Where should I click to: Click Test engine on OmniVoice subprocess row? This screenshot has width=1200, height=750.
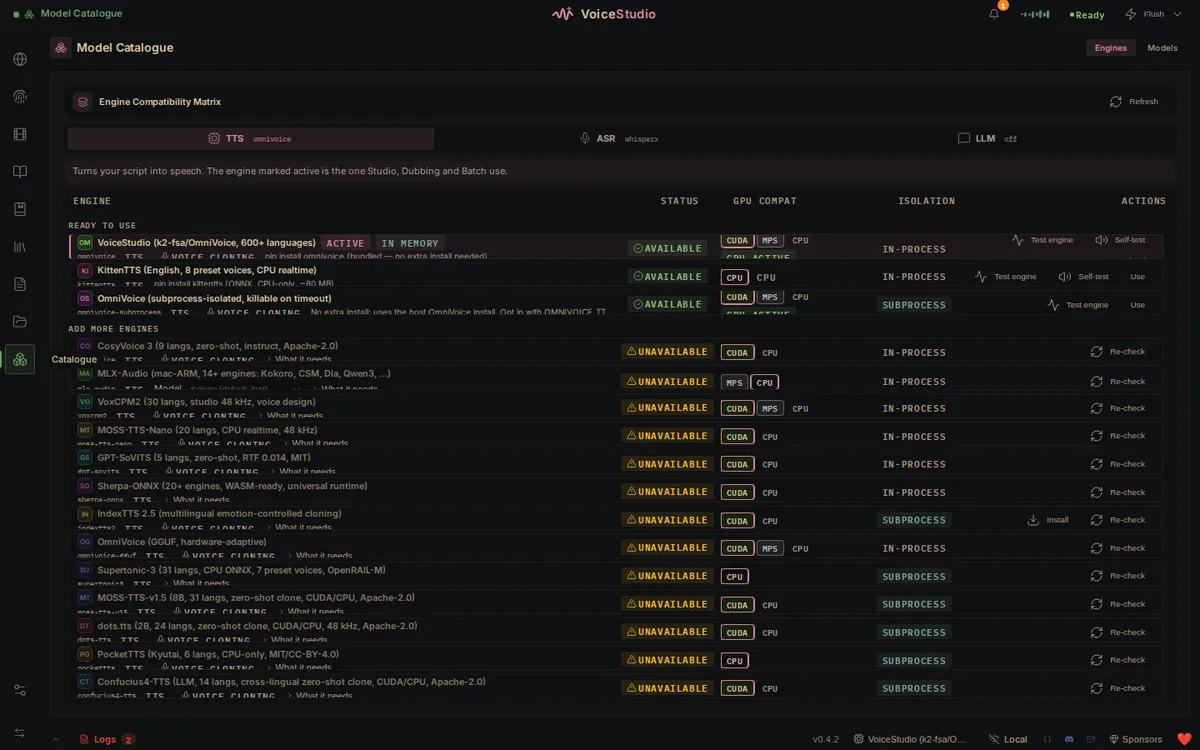pyautogui.click(x=1078, y=305)
